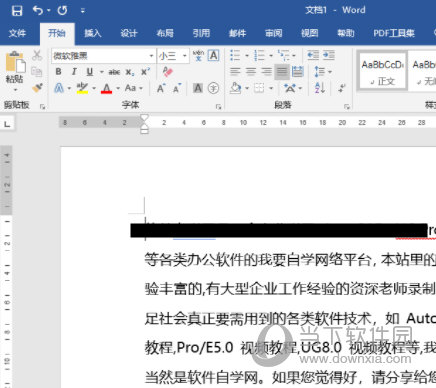Image resolution: width=436 pixels, height=388 pixels.
Task: Increase paragraph indent
Action: pos(329,55)
